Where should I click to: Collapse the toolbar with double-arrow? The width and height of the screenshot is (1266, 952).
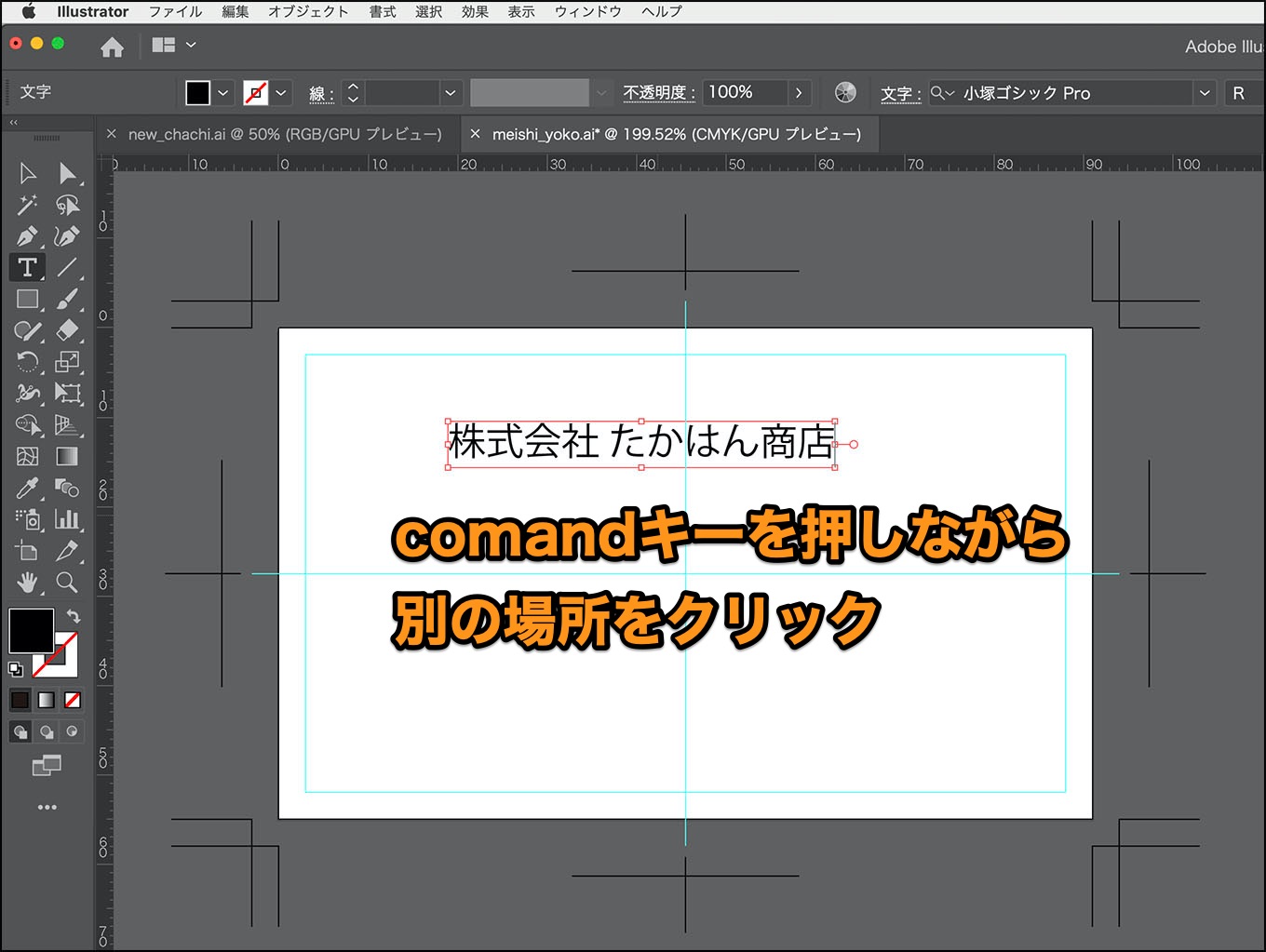(14, 123)
